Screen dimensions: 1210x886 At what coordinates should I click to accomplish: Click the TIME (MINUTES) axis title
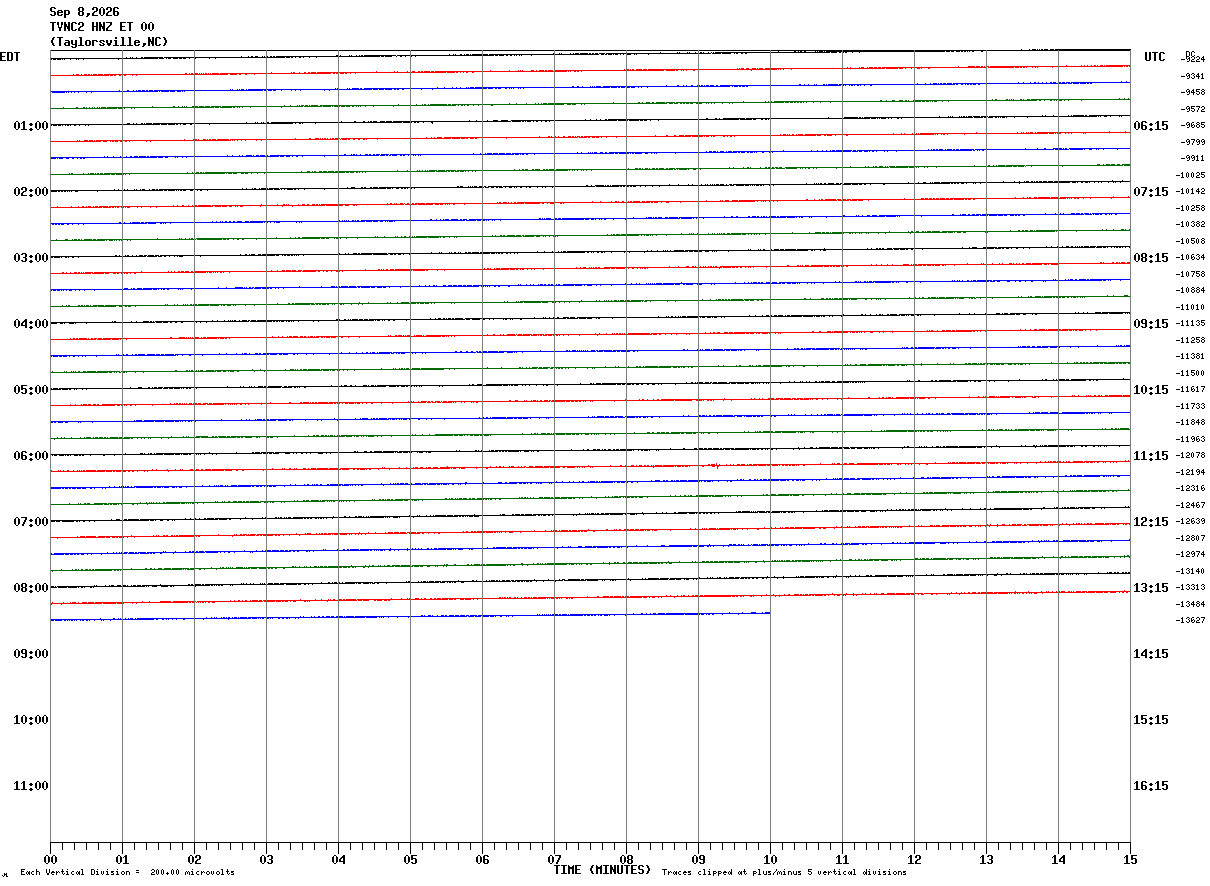(x=602, y=870)
